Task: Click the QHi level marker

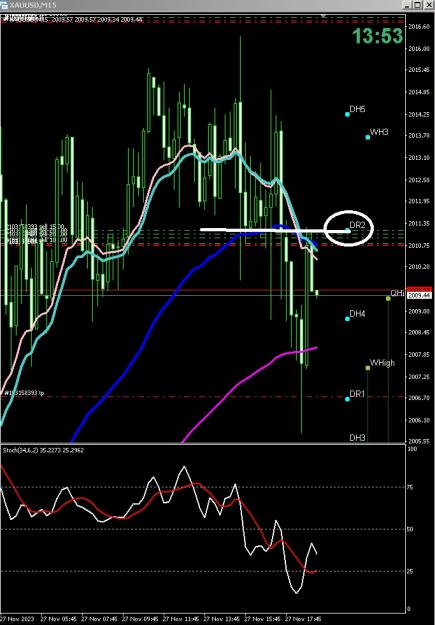Action: click(x=388, y=299)
